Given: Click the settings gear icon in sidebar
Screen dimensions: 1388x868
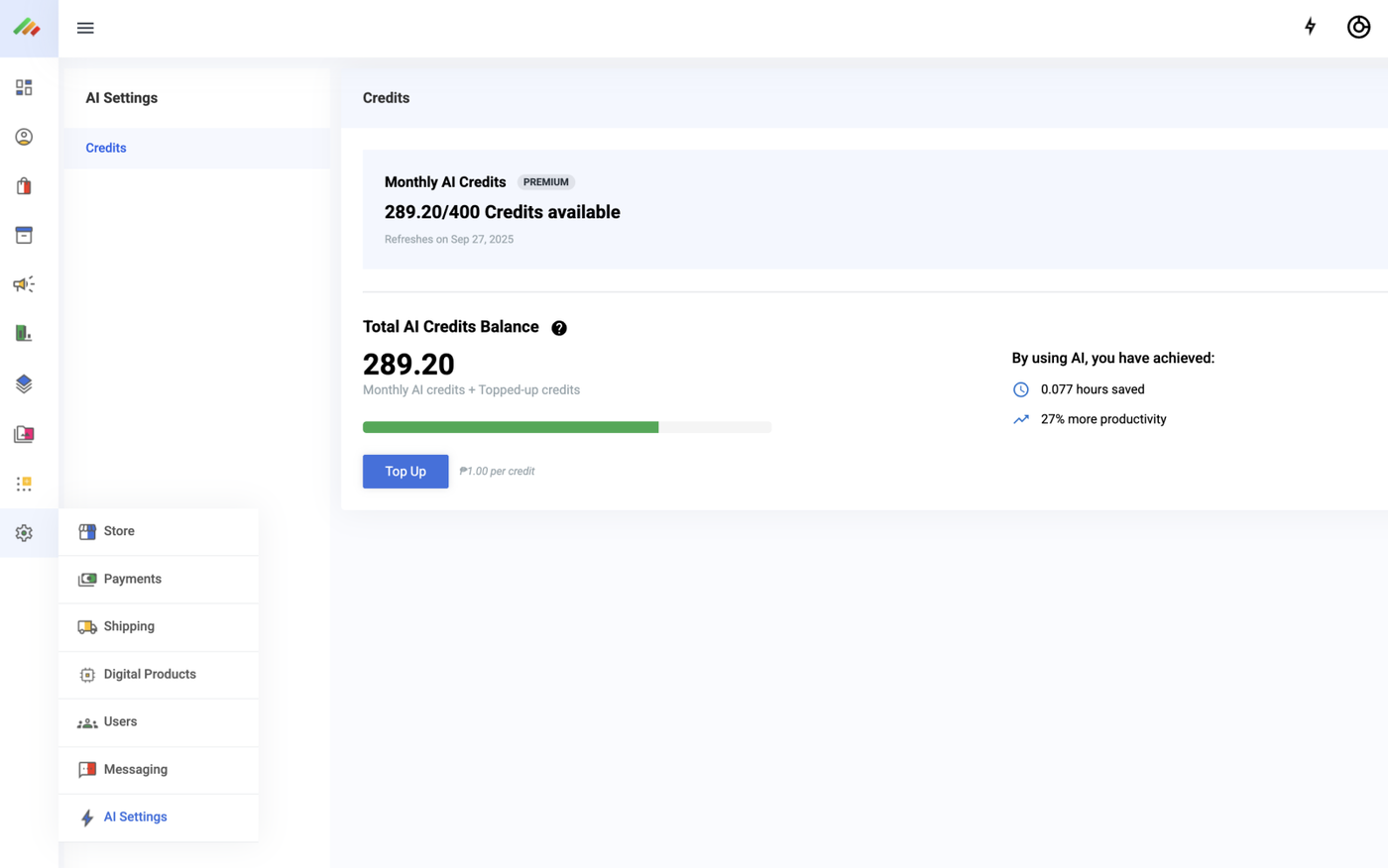Looking at the screenshot, I should pyautogui.click(x=24, y=533).
